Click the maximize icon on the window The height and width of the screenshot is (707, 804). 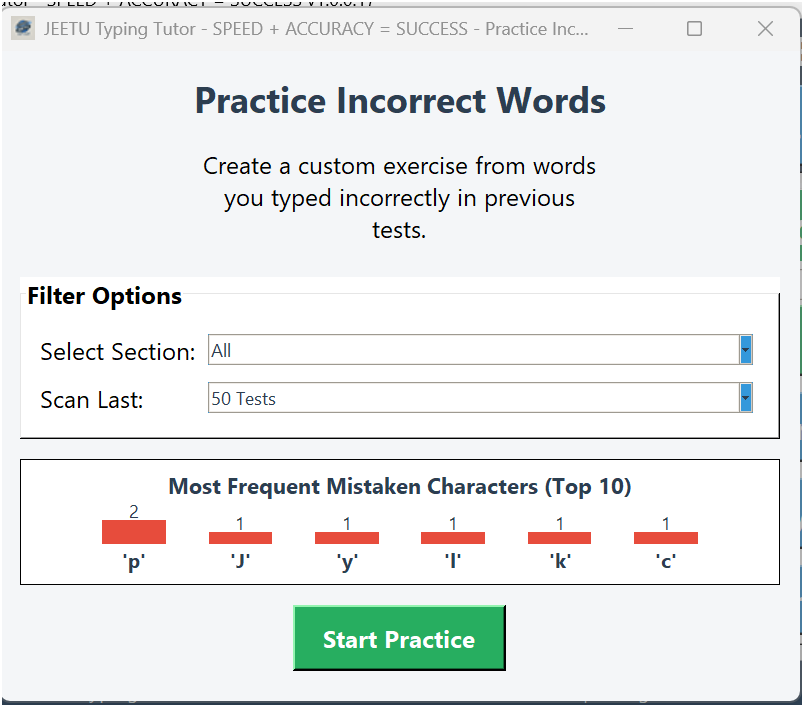coord(694,29)
